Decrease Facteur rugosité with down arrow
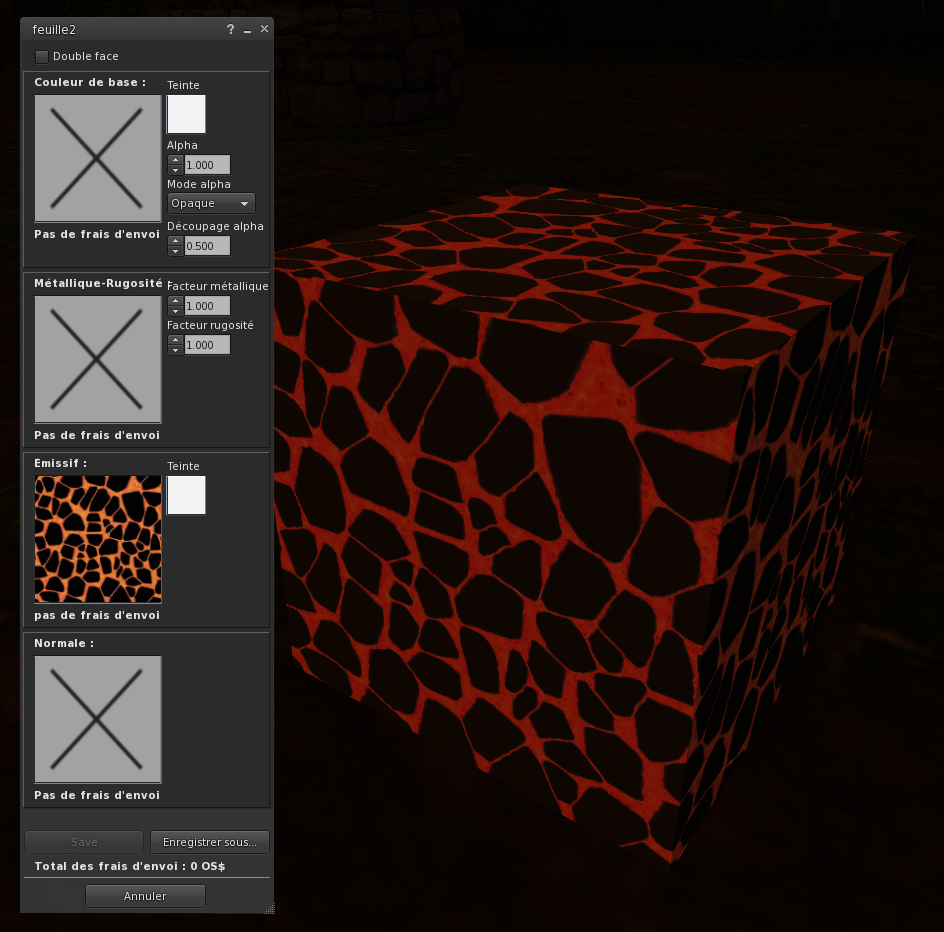Screen dimensions: 944x932 [x=175, y=350]
